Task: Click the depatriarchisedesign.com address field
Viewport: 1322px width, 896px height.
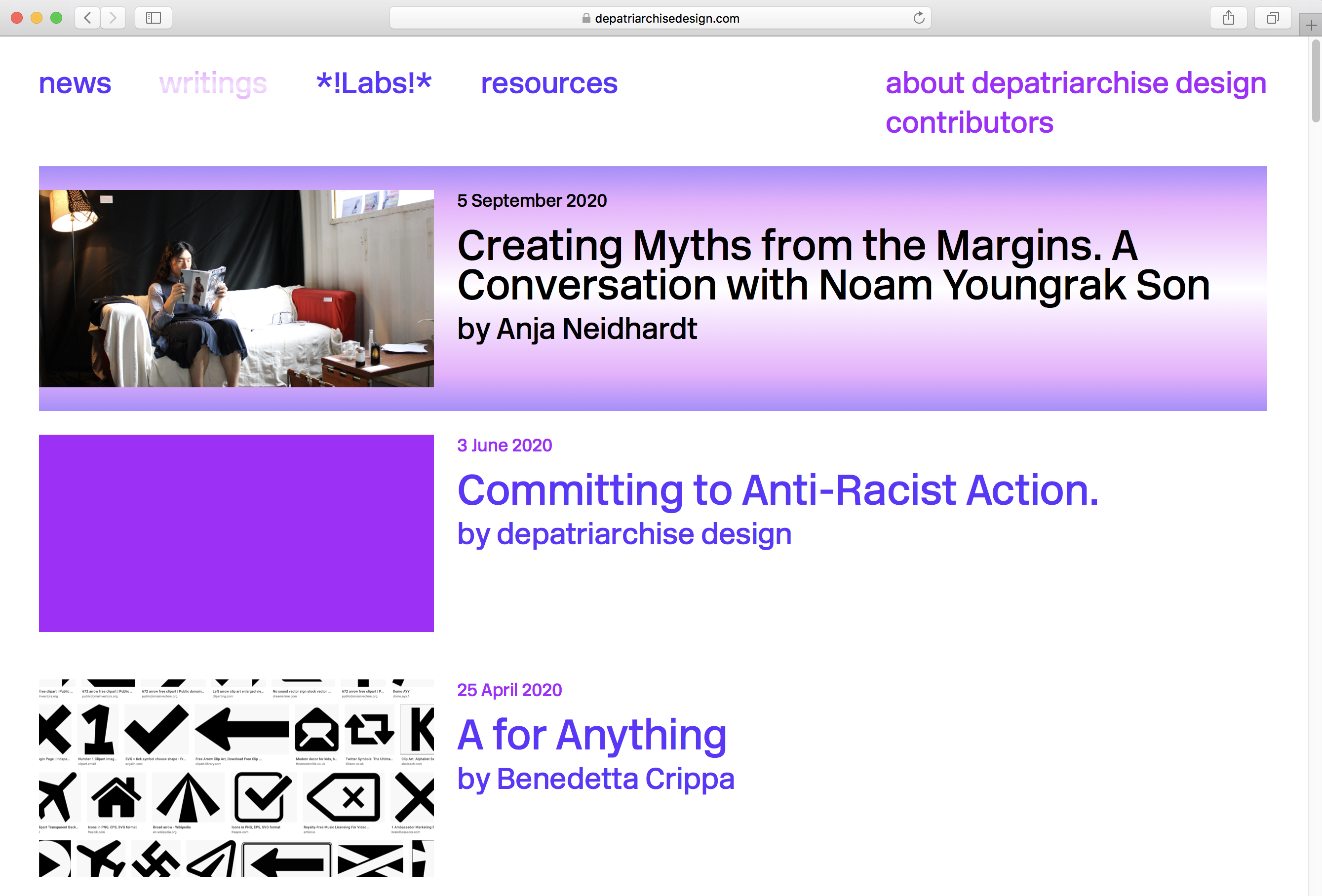Action: [667, 18]
